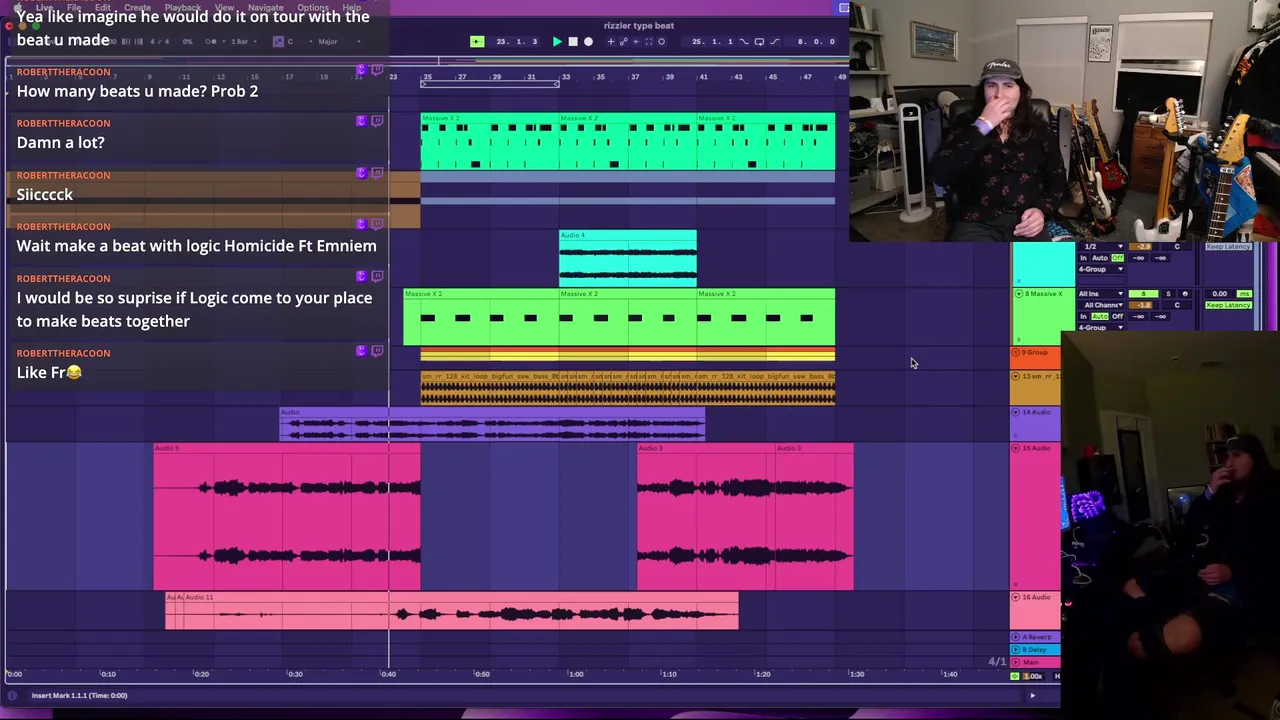Click bar 37 on the beat ruler
Screen dimensions: 1280x720
pos(635,76)
